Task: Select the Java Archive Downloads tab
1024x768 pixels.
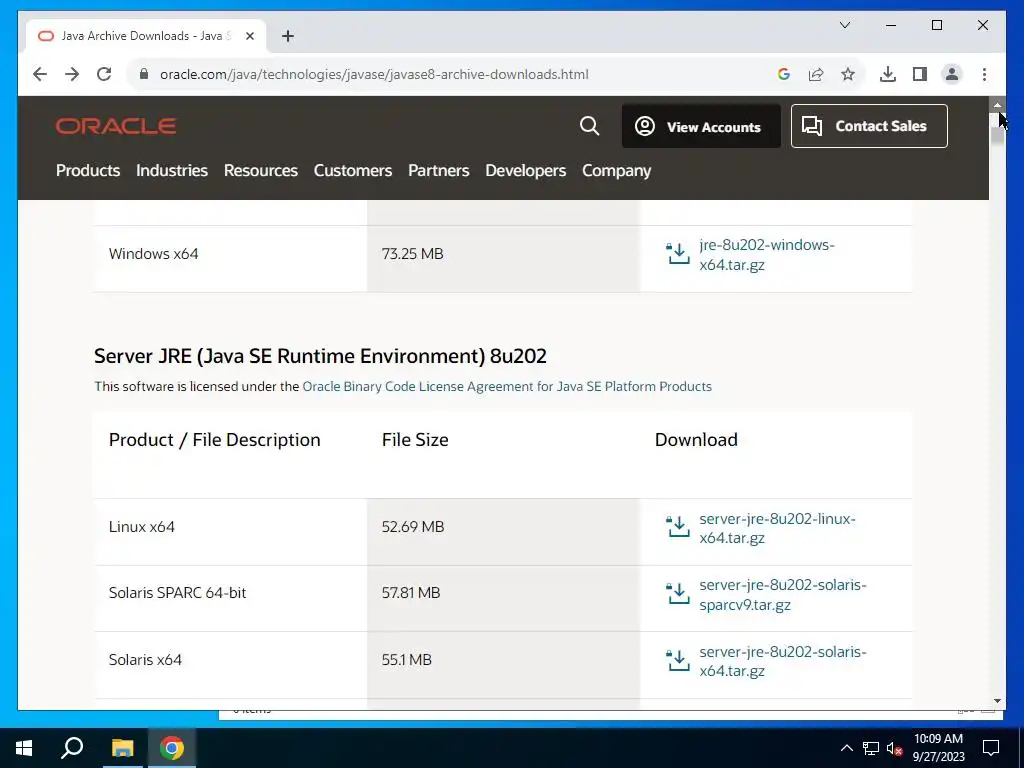Action: tap(146, 36)
